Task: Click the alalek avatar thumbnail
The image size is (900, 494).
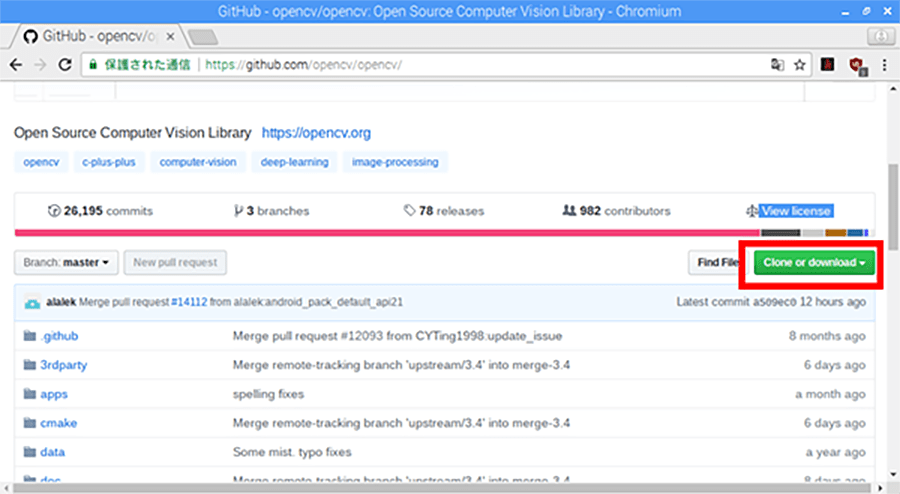Action: coord(32,302)
